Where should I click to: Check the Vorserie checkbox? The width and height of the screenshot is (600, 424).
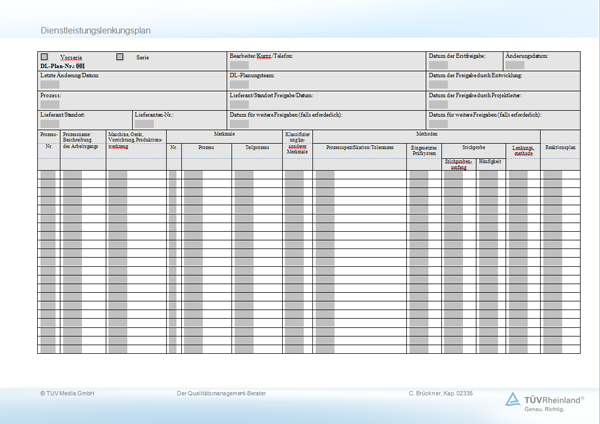click(44, 57)
